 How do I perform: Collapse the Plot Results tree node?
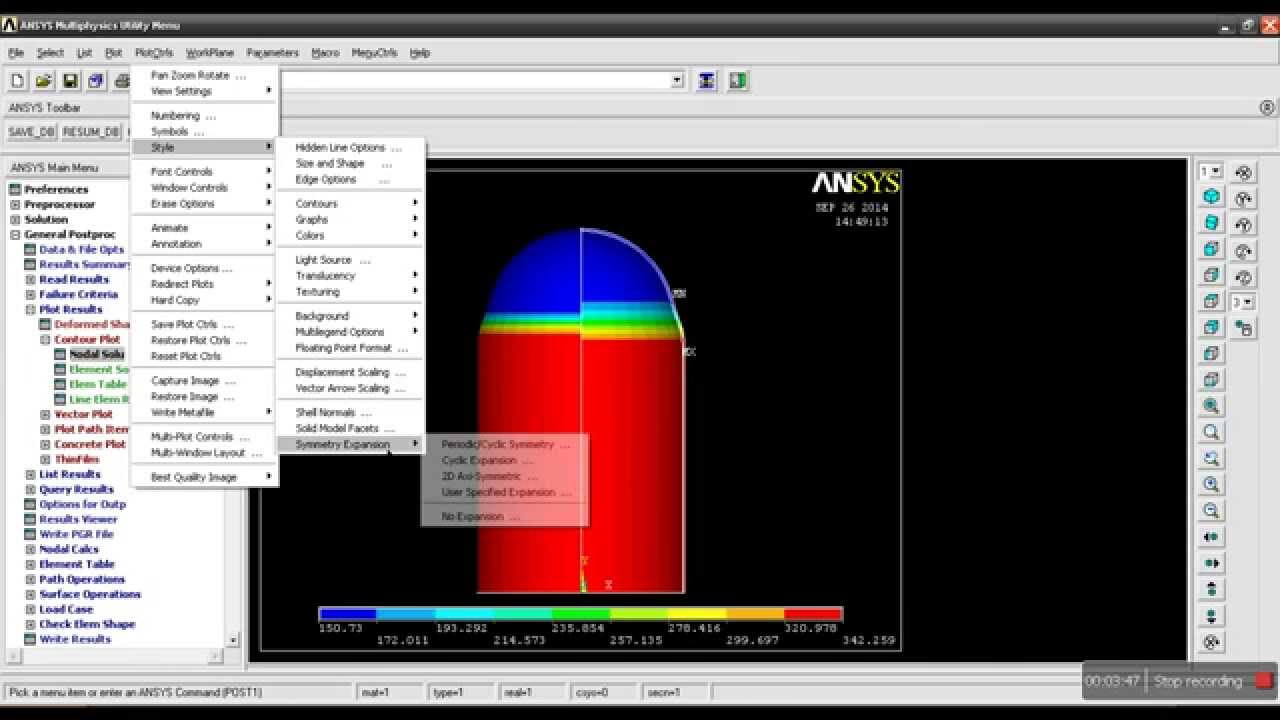pyautogui.click(x=30, y=309)
